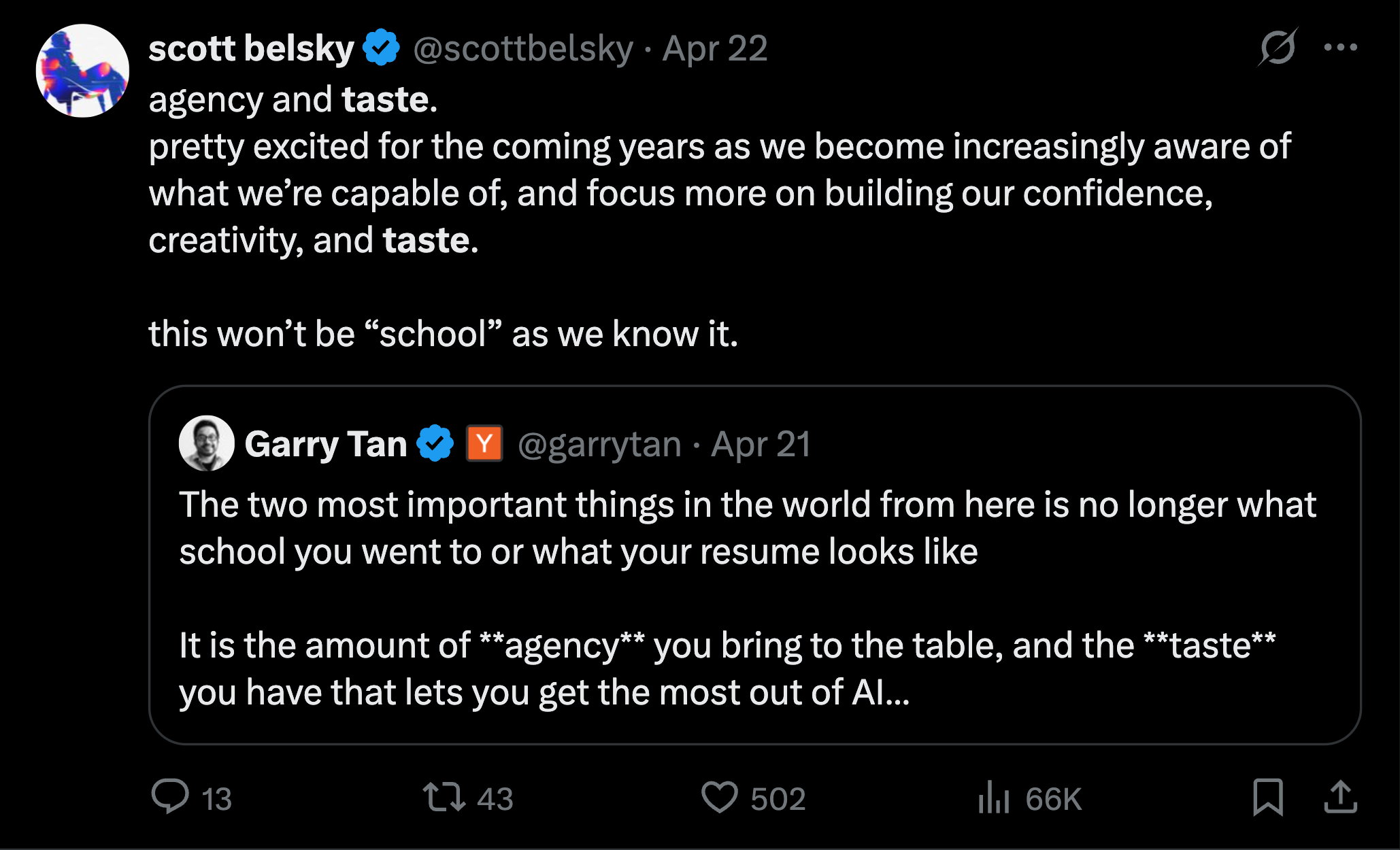
Task: Click the Garry Tan display name
Action: [x=325, y=445]
